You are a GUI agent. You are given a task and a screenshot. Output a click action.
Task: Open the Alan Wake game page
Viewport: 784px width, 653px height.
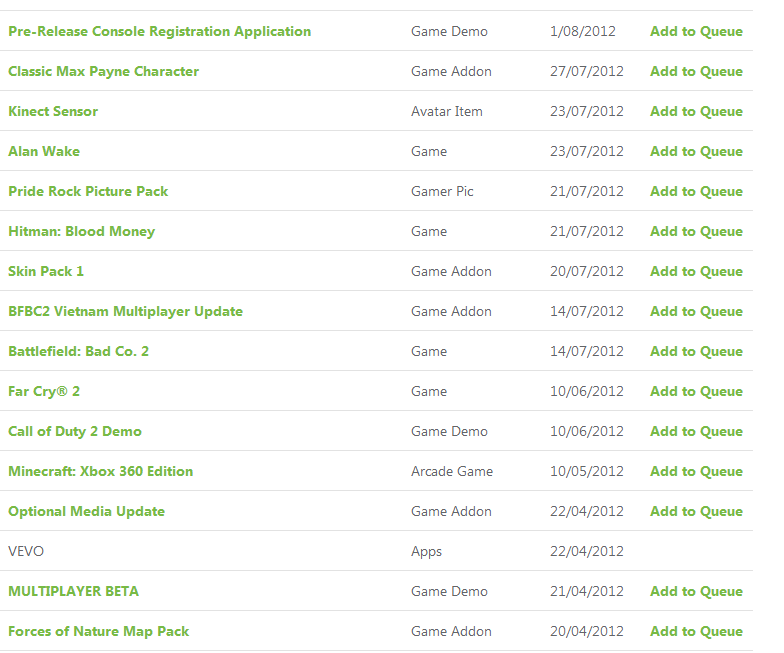44,152
